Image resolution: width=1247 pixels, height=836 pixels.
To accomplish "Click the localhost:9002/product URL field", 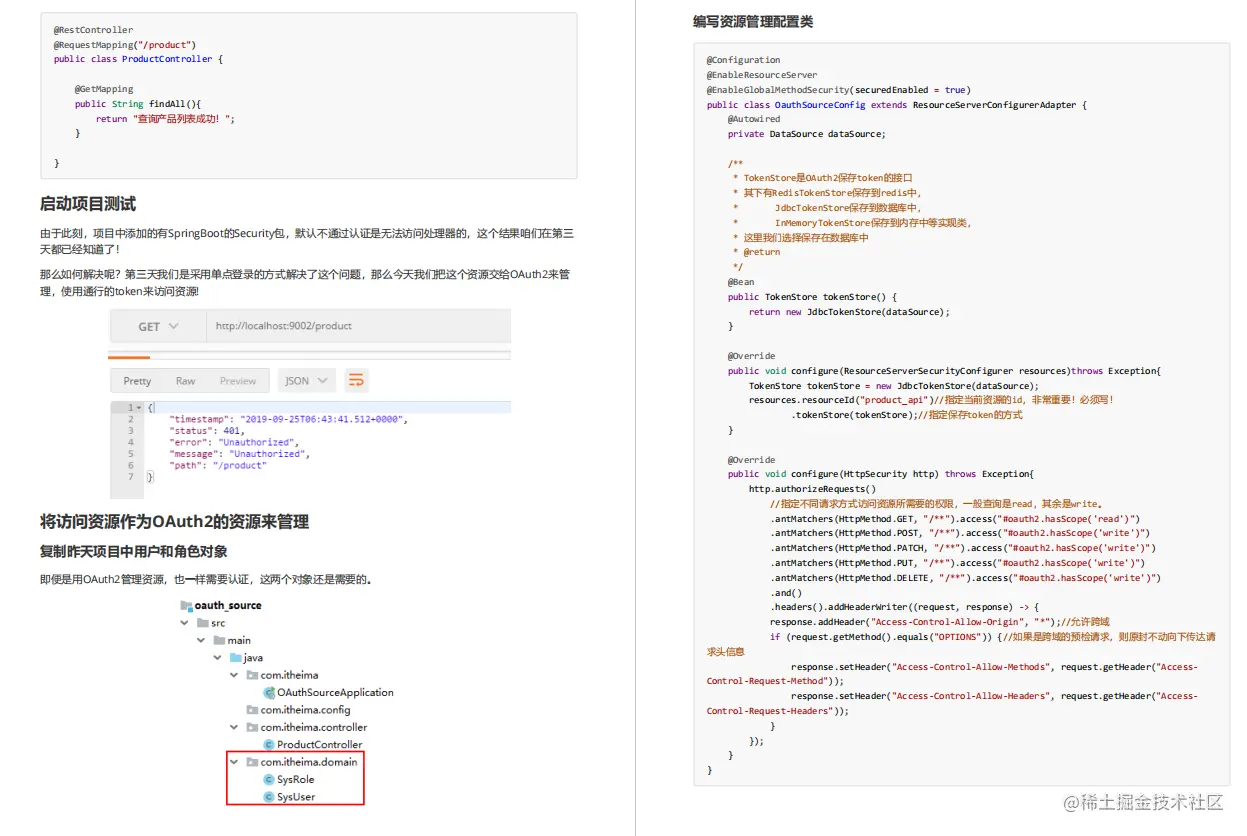I will click(x=282, y=324).
